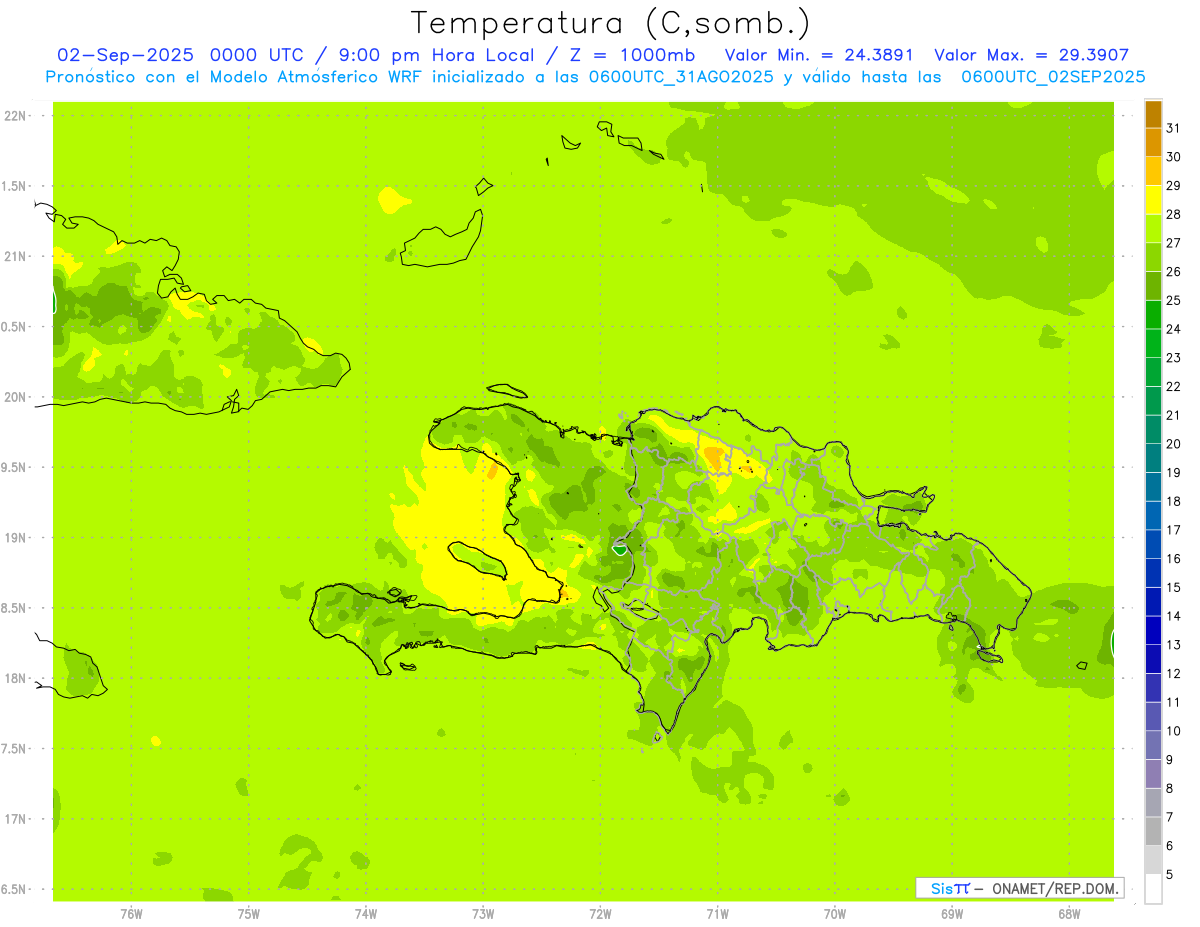Click the dark blue legend swatch between 13 and 14
Image resolution: width=1200 pixels, height=927 pixels.
click(x=1153, y=630)
